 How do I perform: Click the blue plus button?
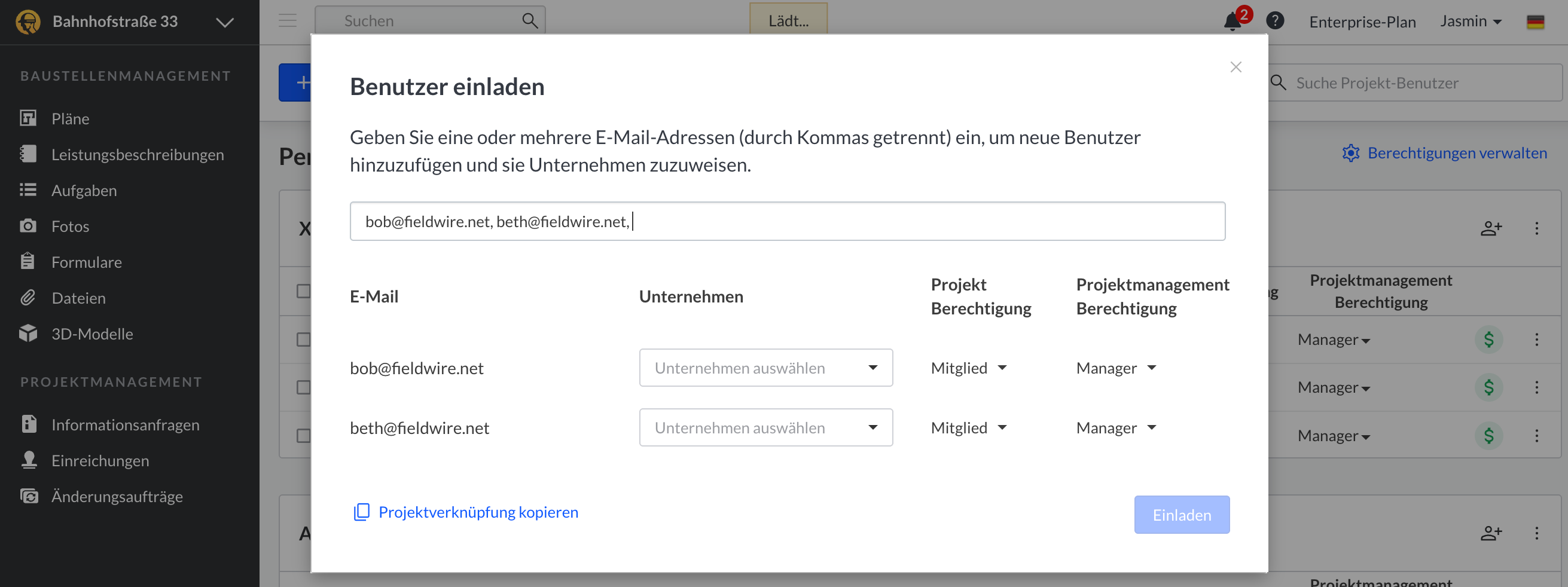point(295,82)
